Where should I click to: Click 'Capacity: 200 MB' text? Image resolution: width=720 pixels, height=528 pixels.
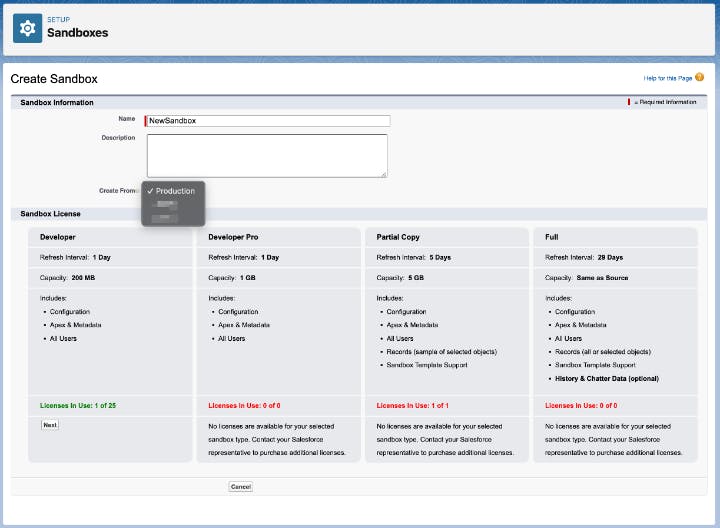pyautogui.click(x=68, y=278)
